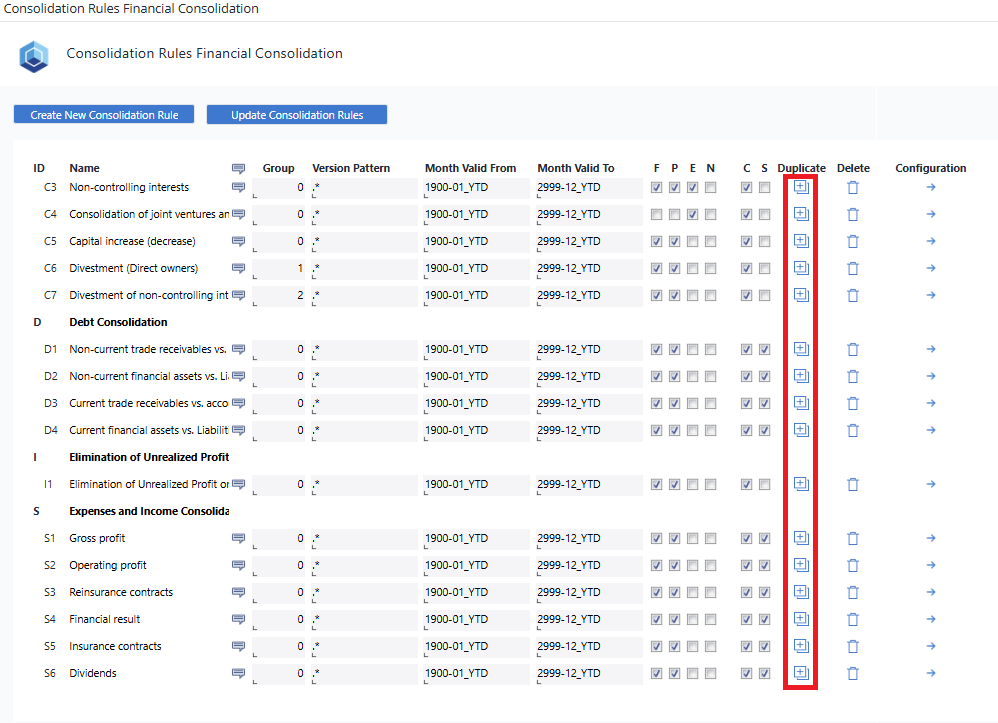
Task: Delete rule D1 using the trash icon
Action: (x=852, y=349)
